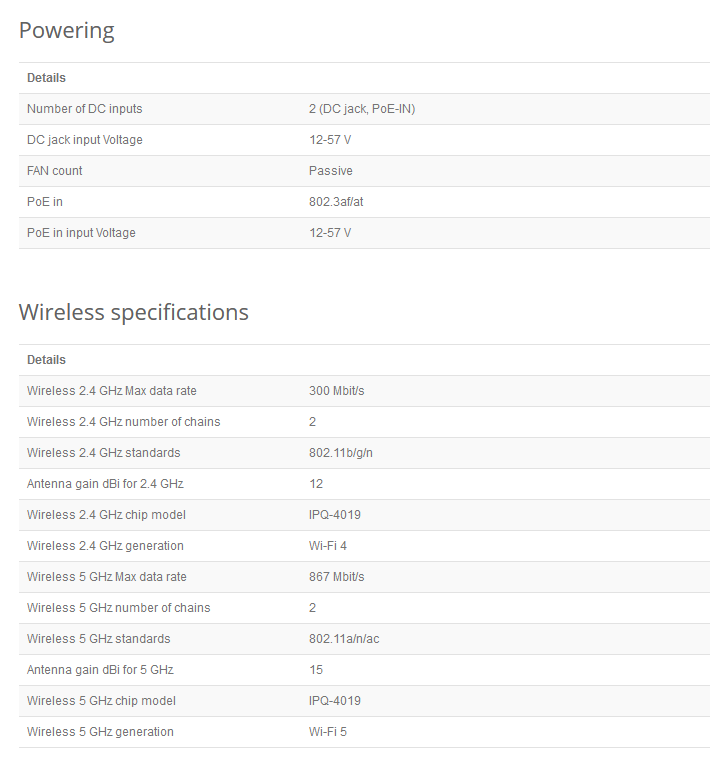The width and height of the screenshot is (710, 766).
Task: Select the Details header under Powering
Action: click(x=46, y=78)
